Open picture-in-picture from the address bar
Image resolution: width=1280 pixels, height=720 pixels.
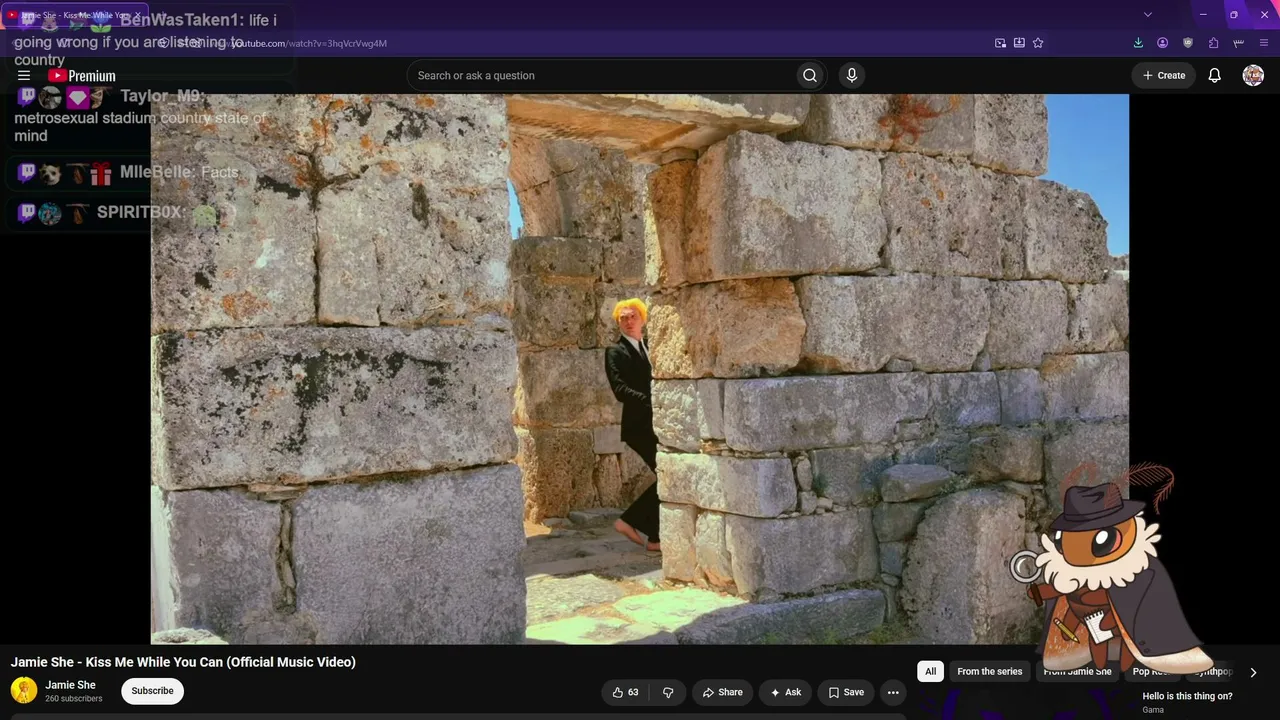click(x=1000, y=43)
